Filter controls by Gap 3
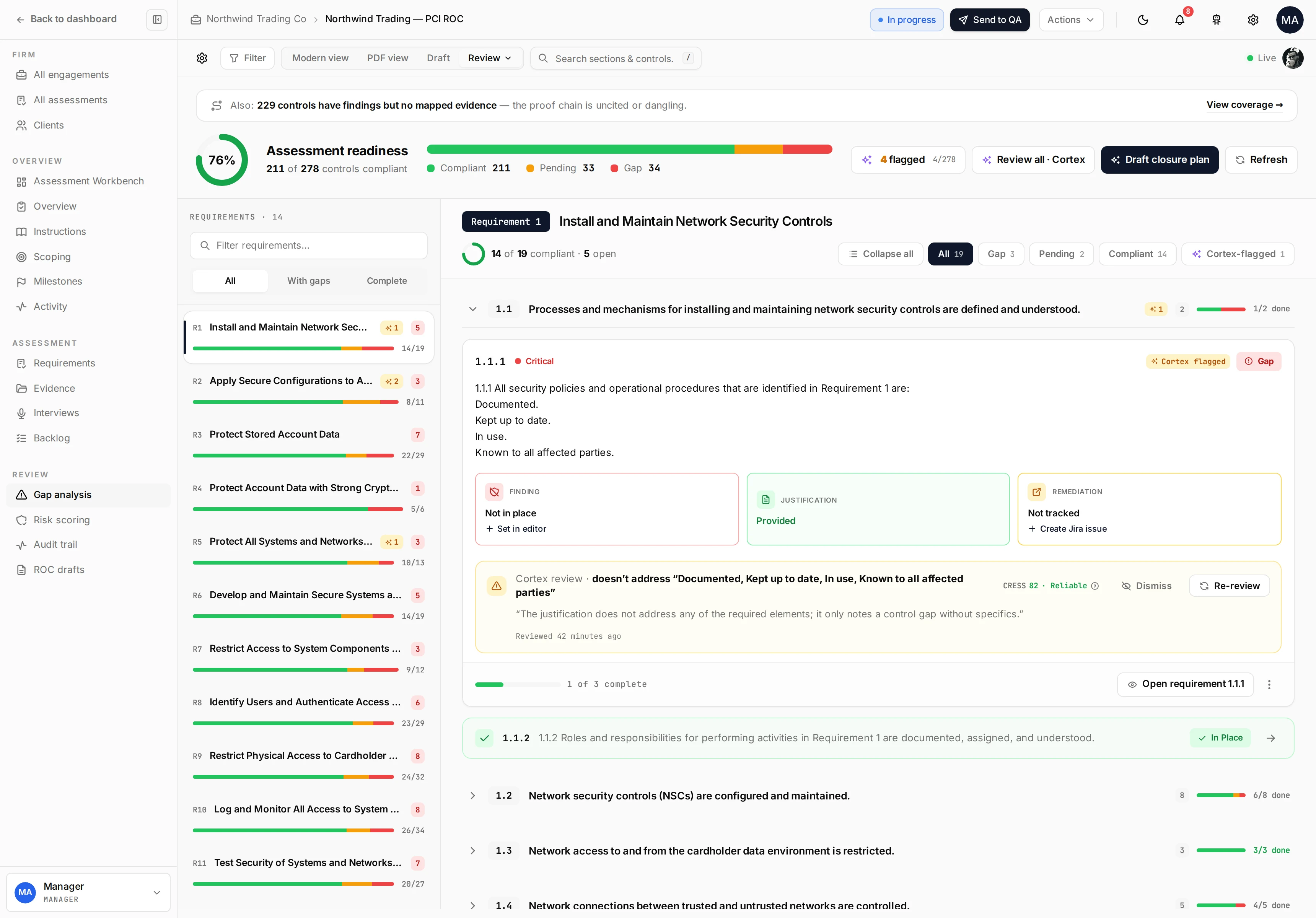This screenshot has height=918, width=1316. click(1001, 254)
